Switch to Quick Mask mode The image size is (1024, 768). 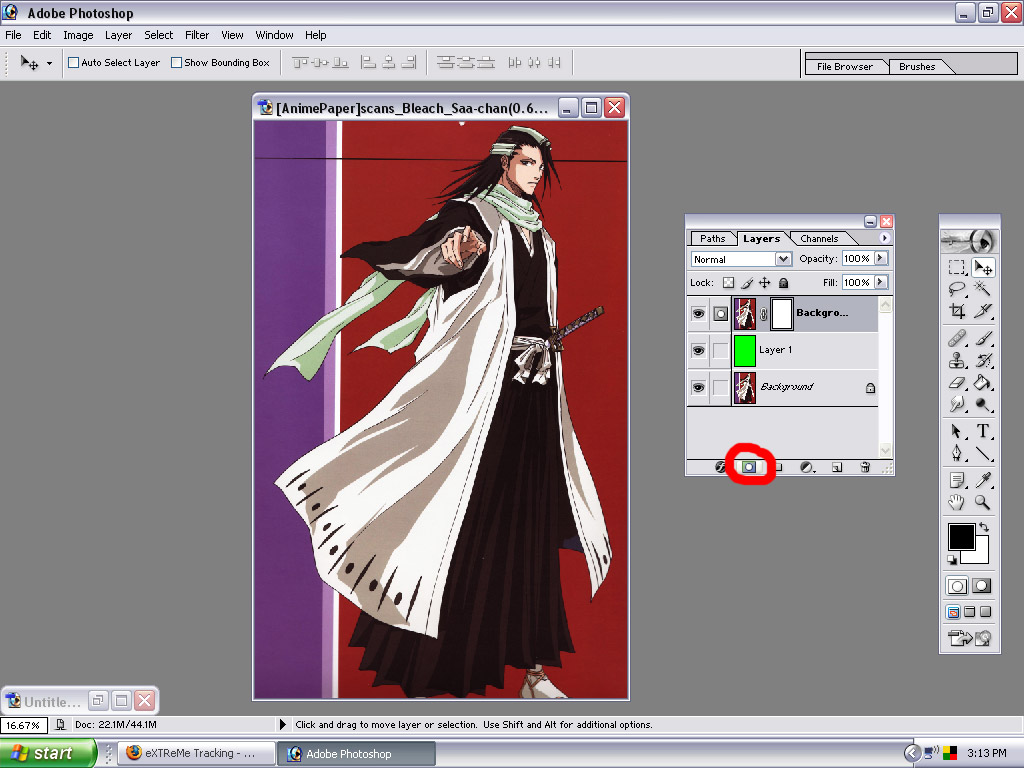(x=982, y=586)
